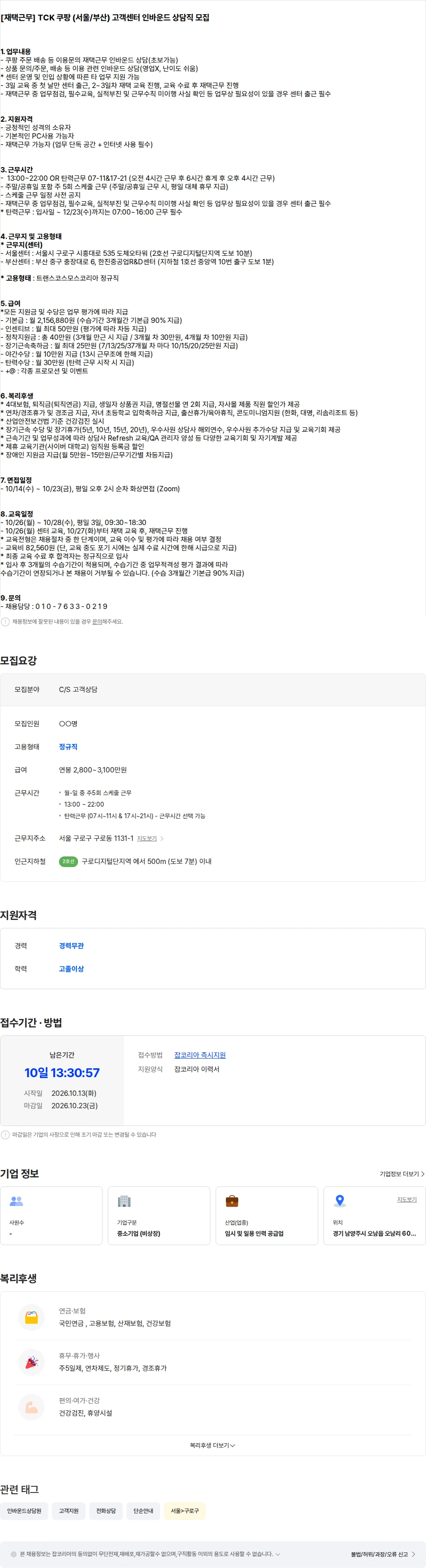
Task: Click the 마감일 2026.10.23(금) text
Action: coord(61,1106)
